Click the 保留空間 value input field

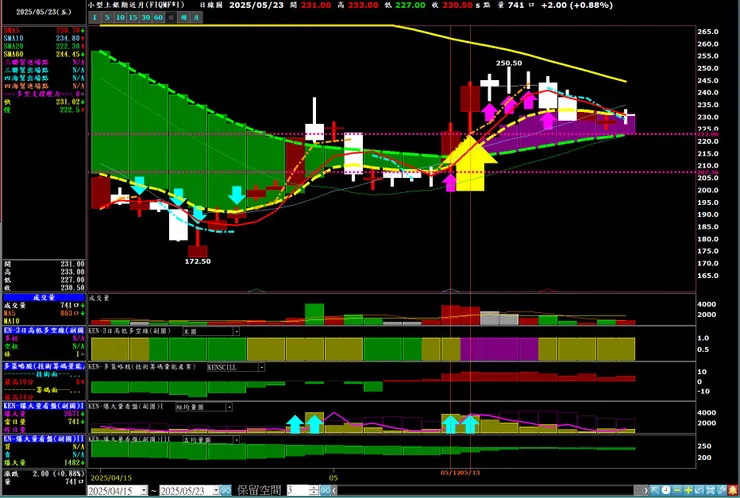297,491
